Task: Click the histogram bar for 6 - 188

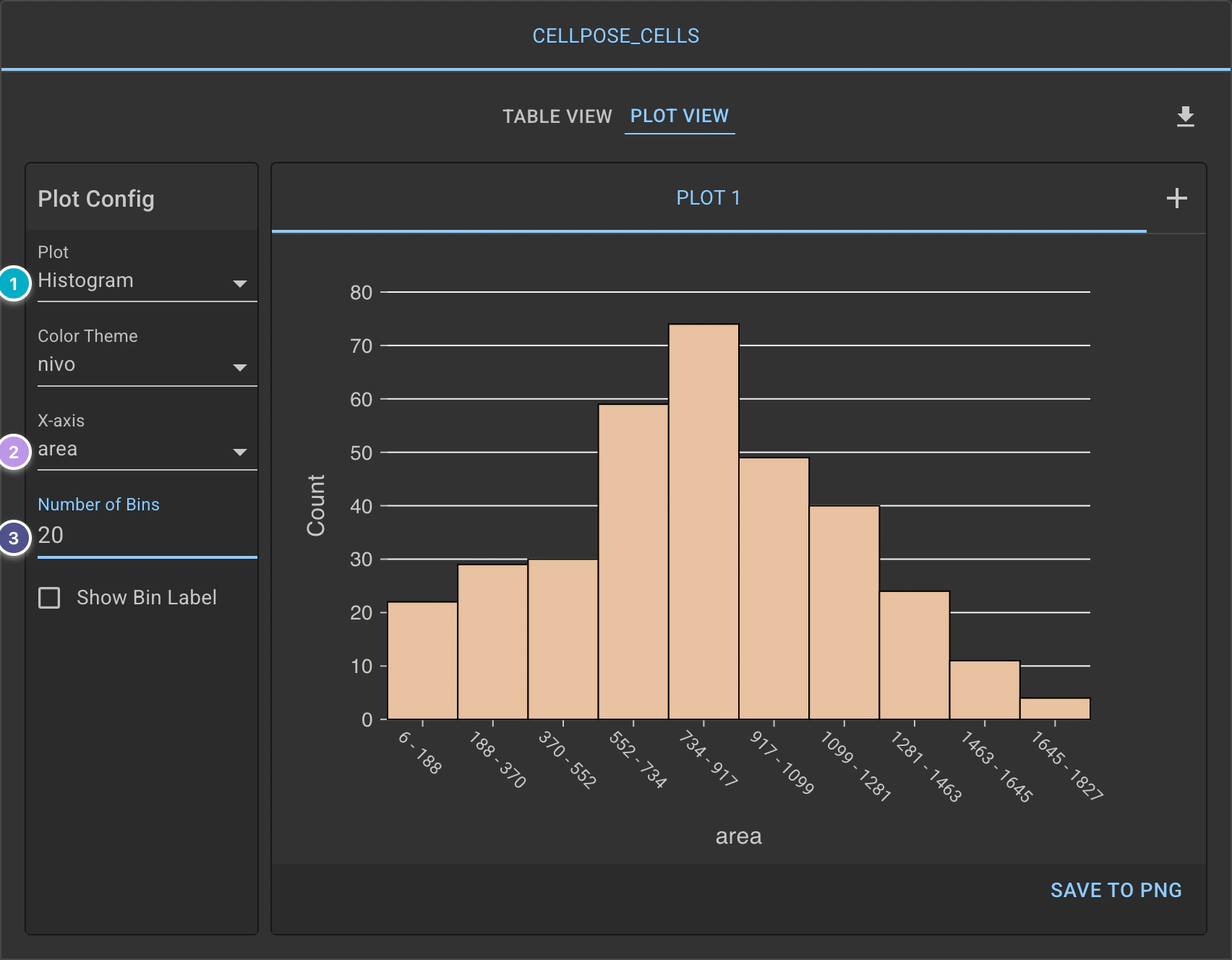Action: (422, 660)
